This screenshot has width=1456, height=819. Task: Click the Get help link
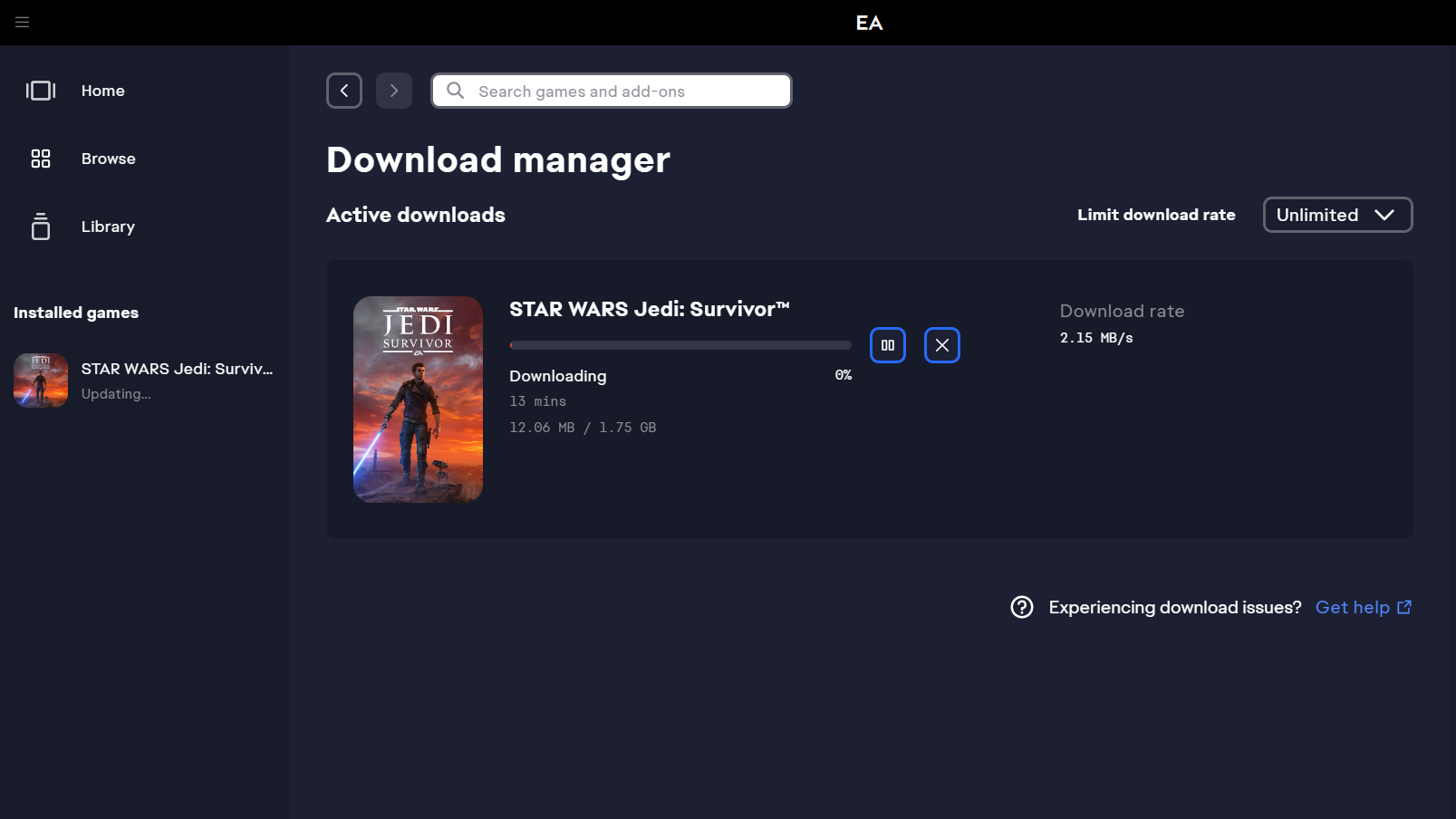[1353, 607]
